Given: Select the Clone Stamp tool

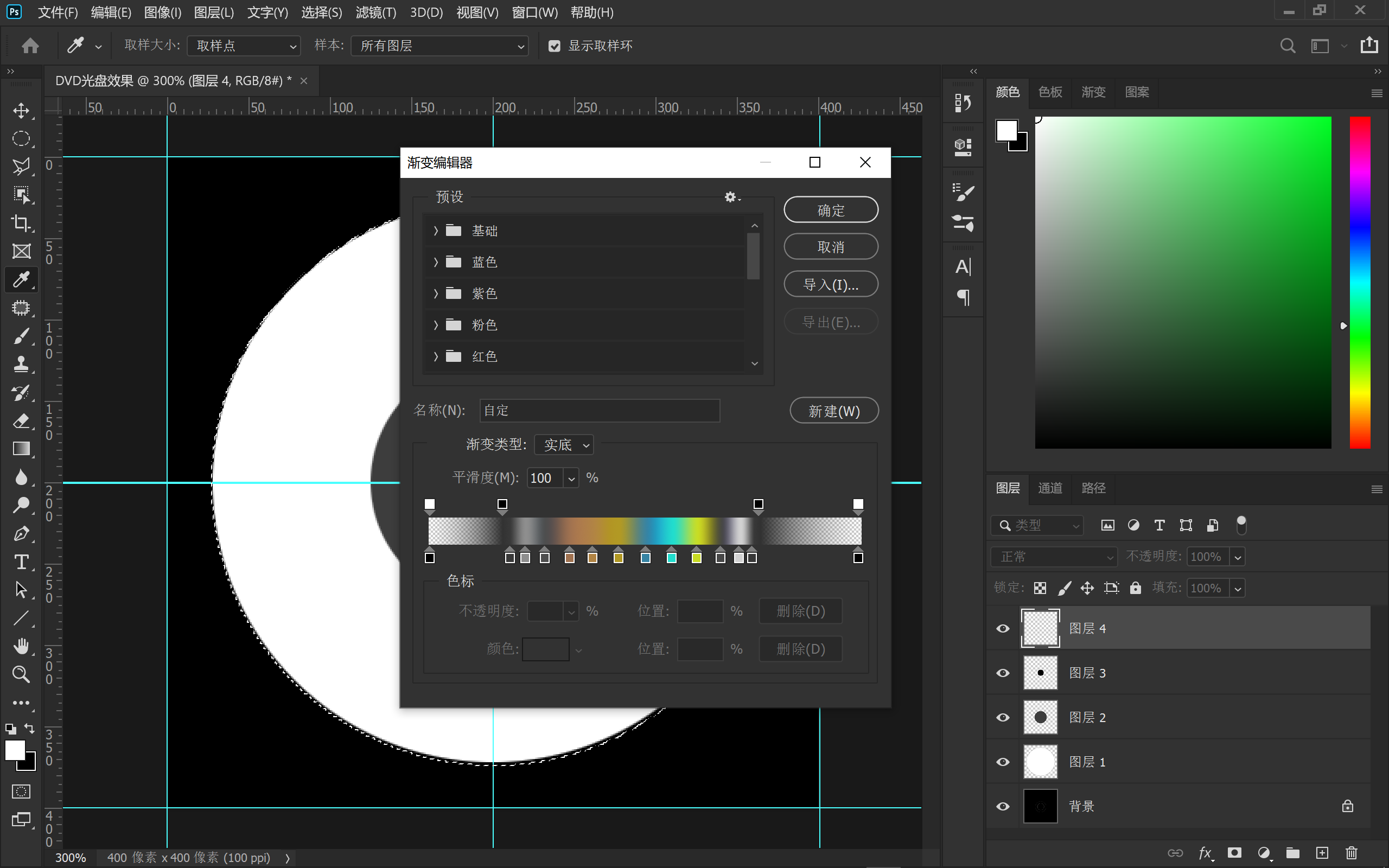Looking at the screenshot, I should pyautogui.click(x=21, y=364).
